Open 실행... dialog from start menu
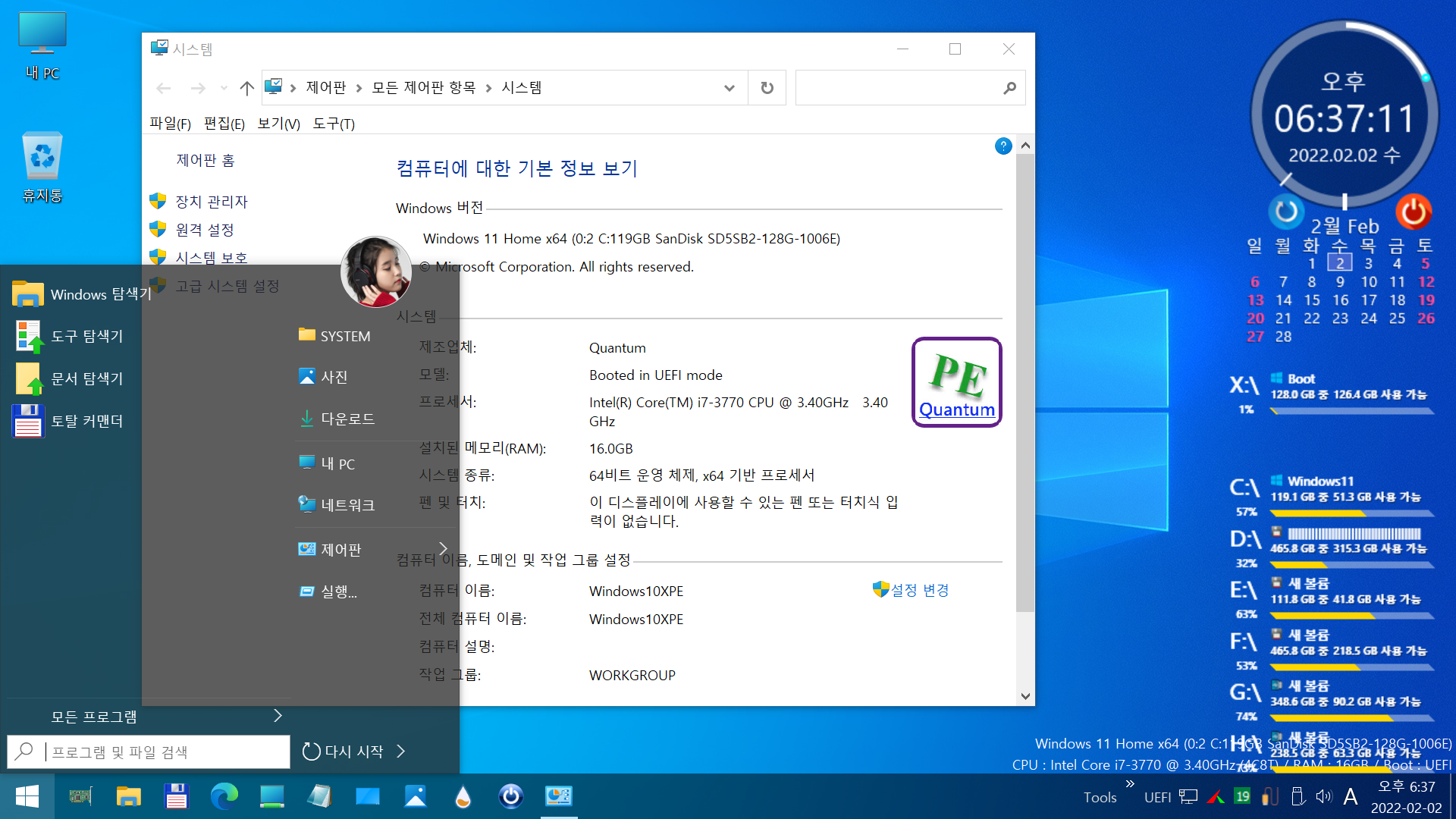 pyautogui.click(x=328, y=591)
